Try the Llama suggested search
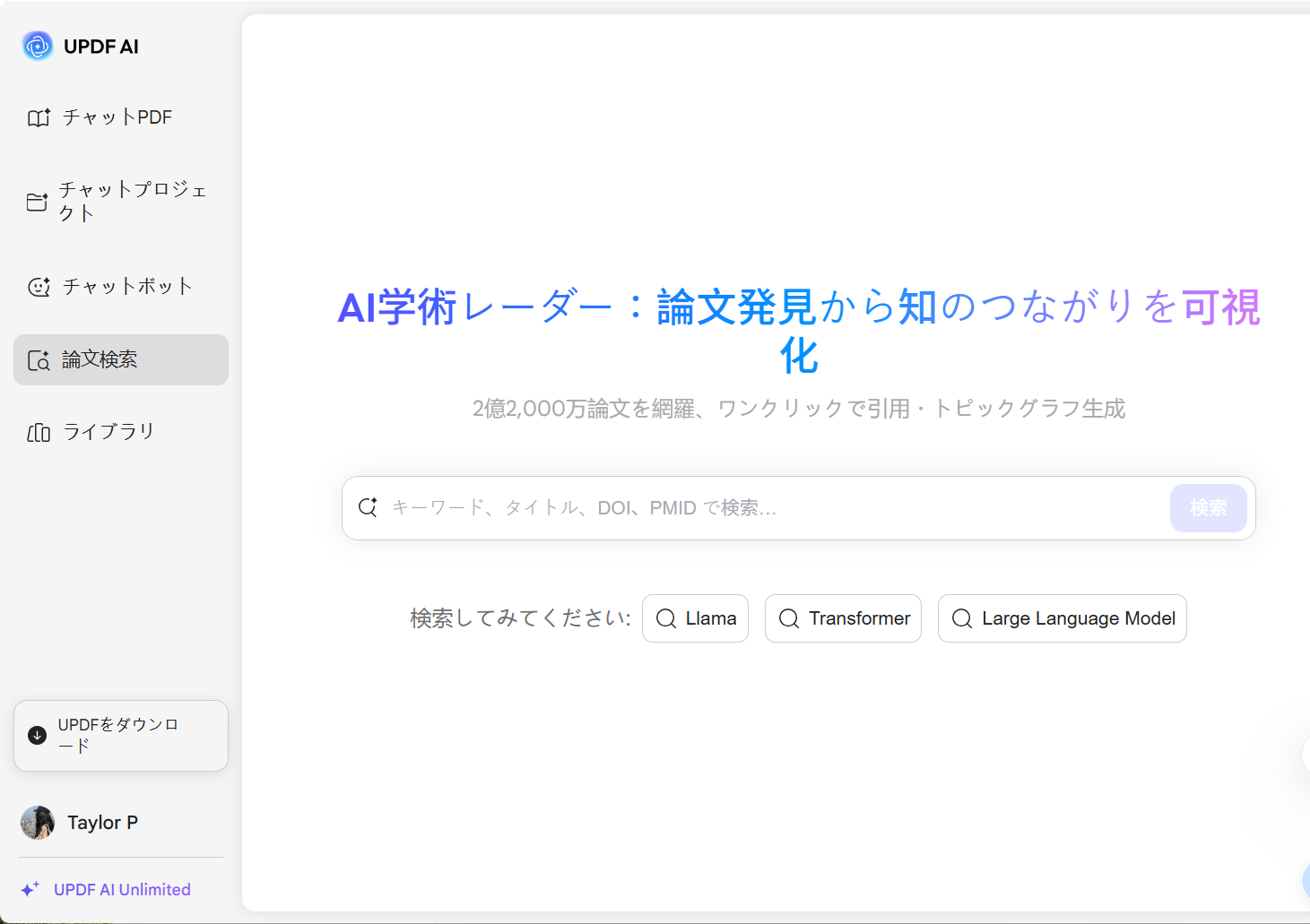This screenshot has height=924, width=1310. [695, 618]
